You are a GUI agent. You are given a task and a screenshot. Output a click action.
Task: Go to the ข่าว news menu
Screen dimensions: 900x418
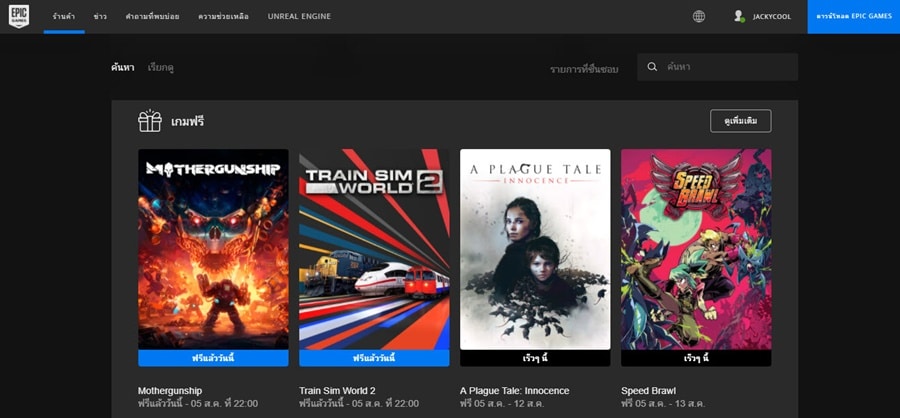point(100,17)
